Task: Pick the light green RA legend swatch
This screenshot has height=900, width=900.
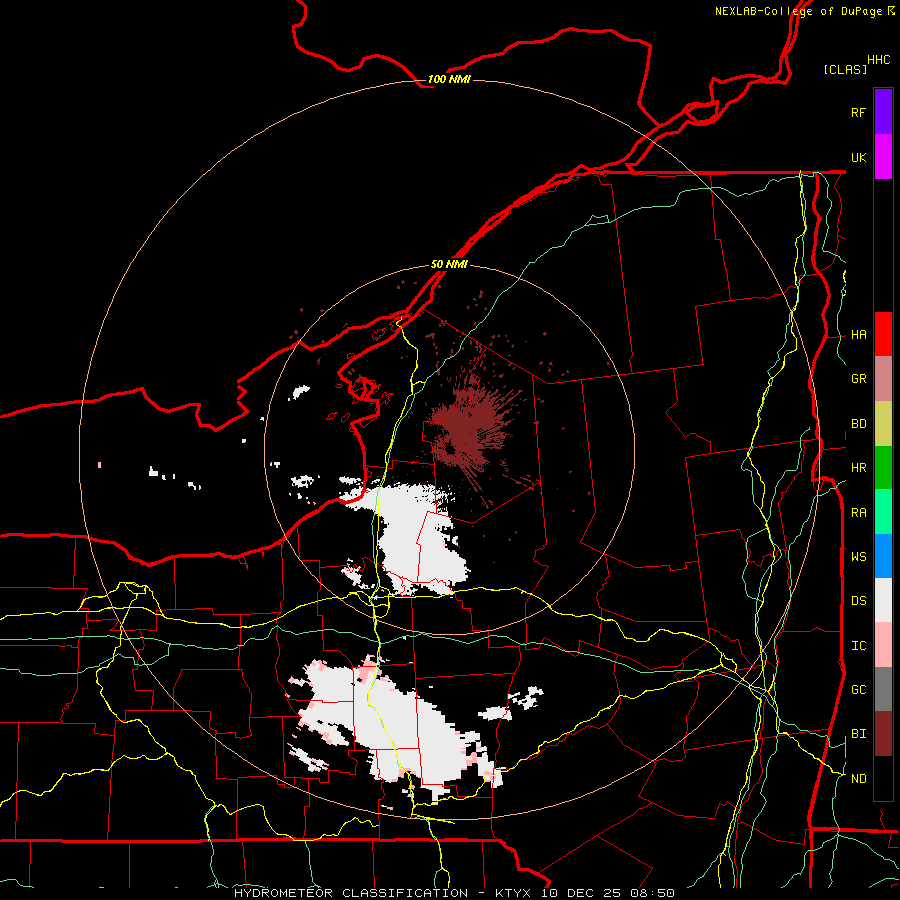Action: point(883,512)
